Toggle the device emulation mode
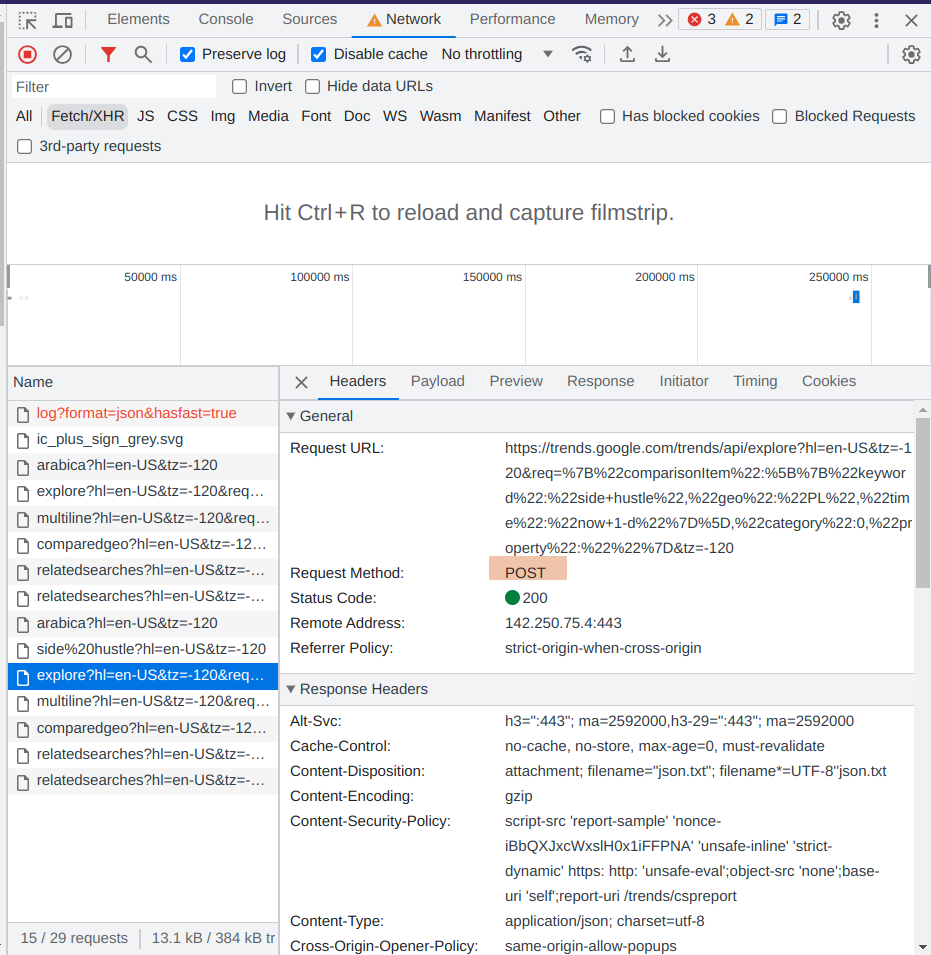931x955 pixels. [x=64, y=20]
